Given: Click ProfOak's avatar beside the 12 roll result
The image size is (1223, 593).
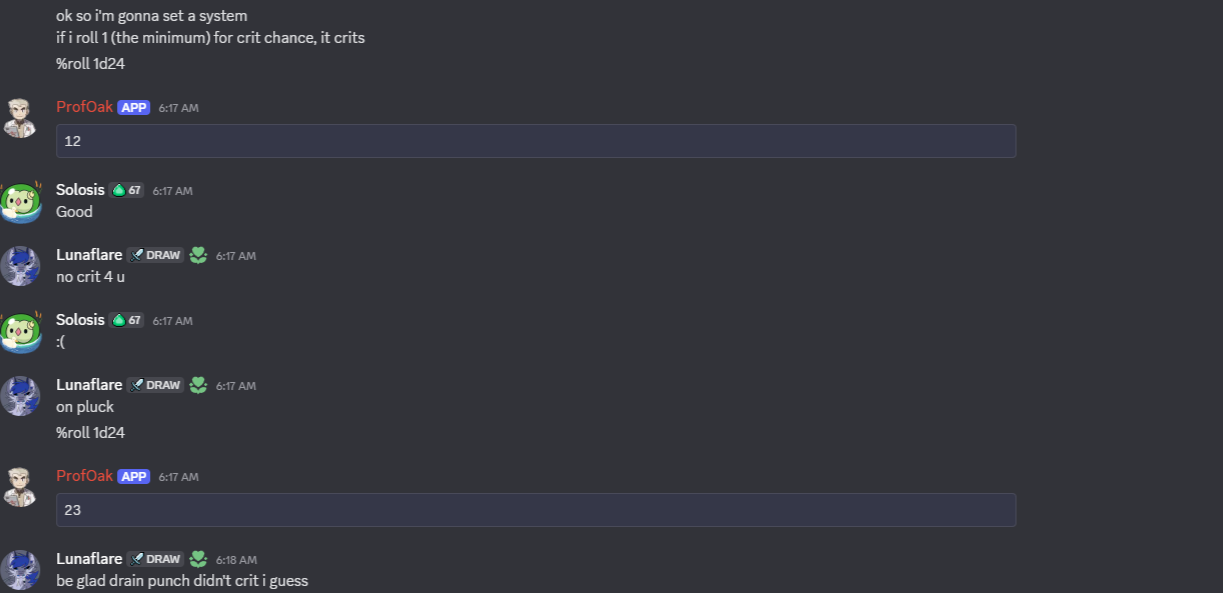Looking at the screenshot, I should [20, 118].
